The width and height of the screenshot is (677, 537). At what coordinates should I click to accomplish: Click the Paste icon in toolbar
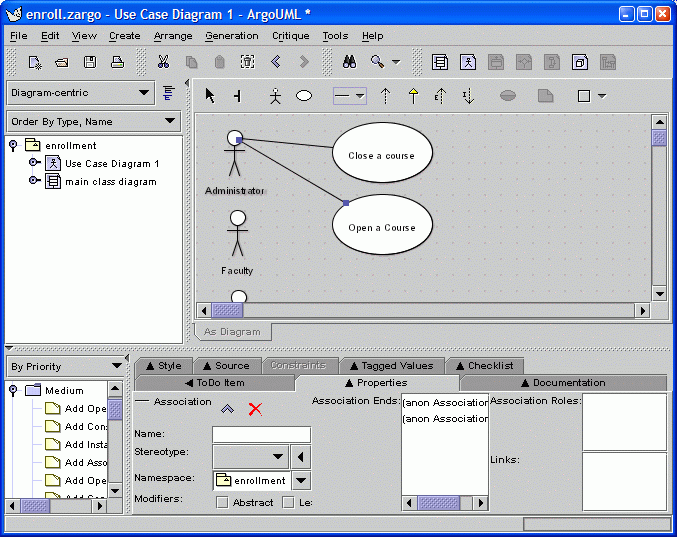pos(219,62)
